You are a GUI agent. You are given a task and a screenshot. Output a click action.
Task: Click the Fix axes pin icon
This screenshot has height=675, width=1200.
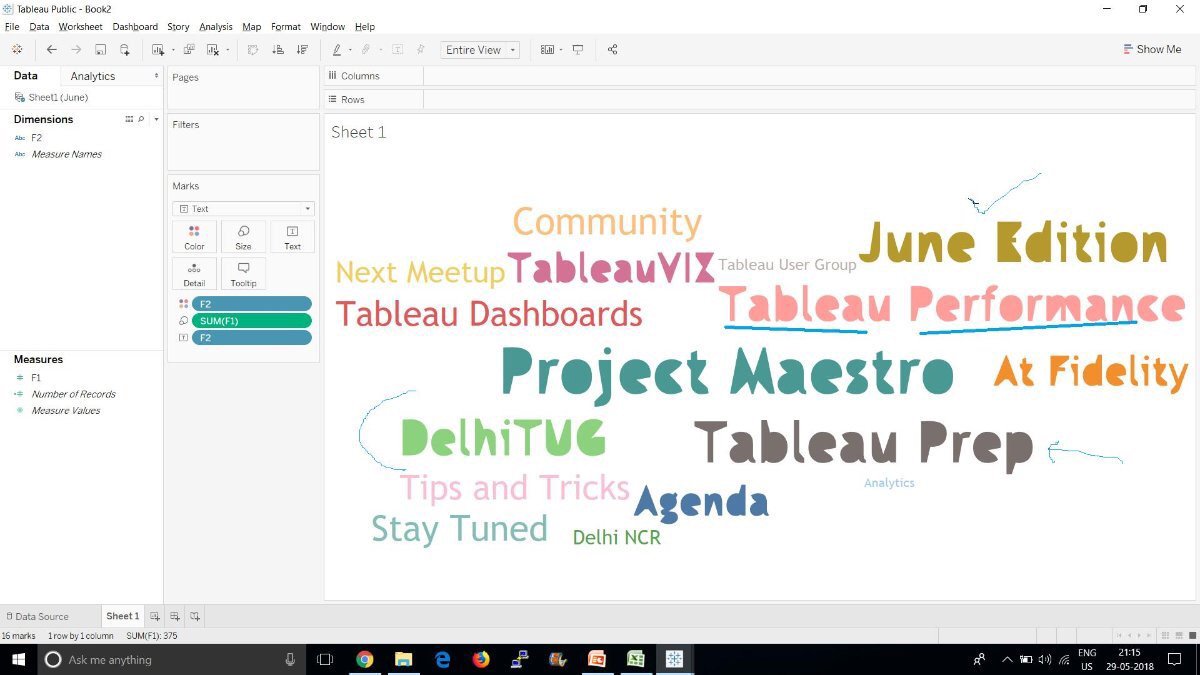(x=420, y=49)
